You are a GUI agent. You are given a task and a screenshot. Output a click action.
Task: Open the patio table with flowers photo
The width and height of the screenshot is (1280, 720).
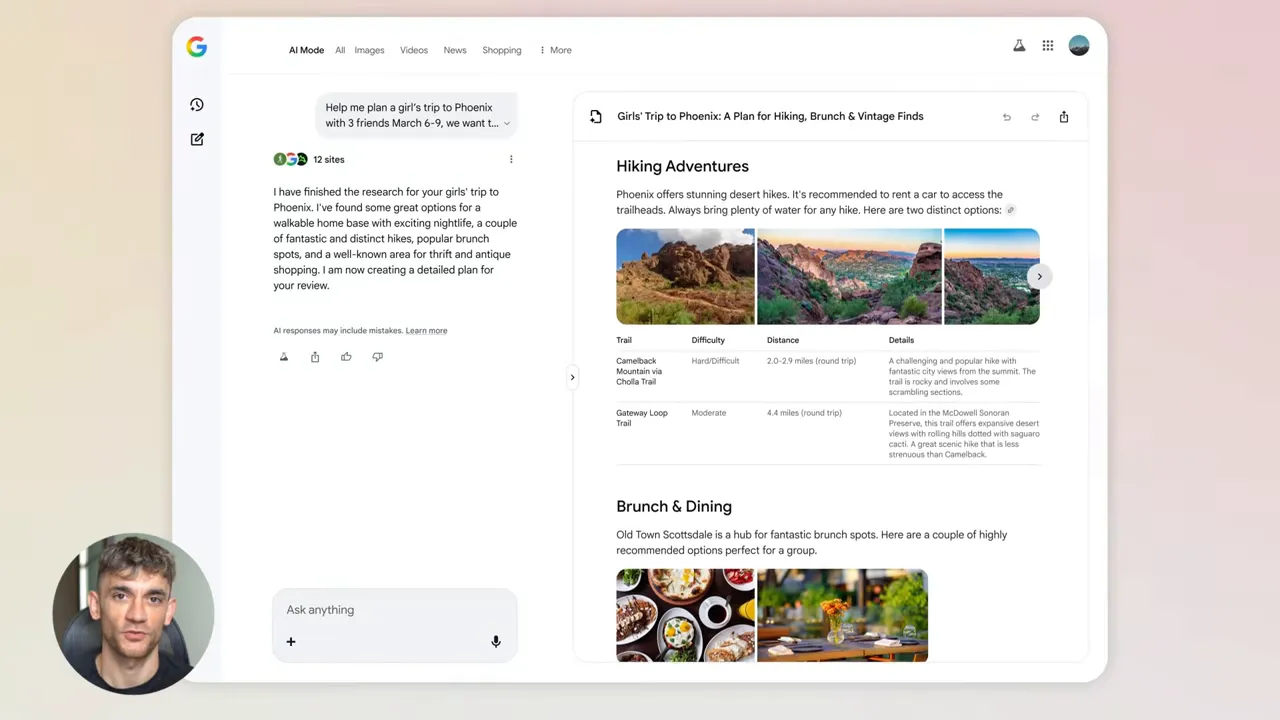[842, 615]
